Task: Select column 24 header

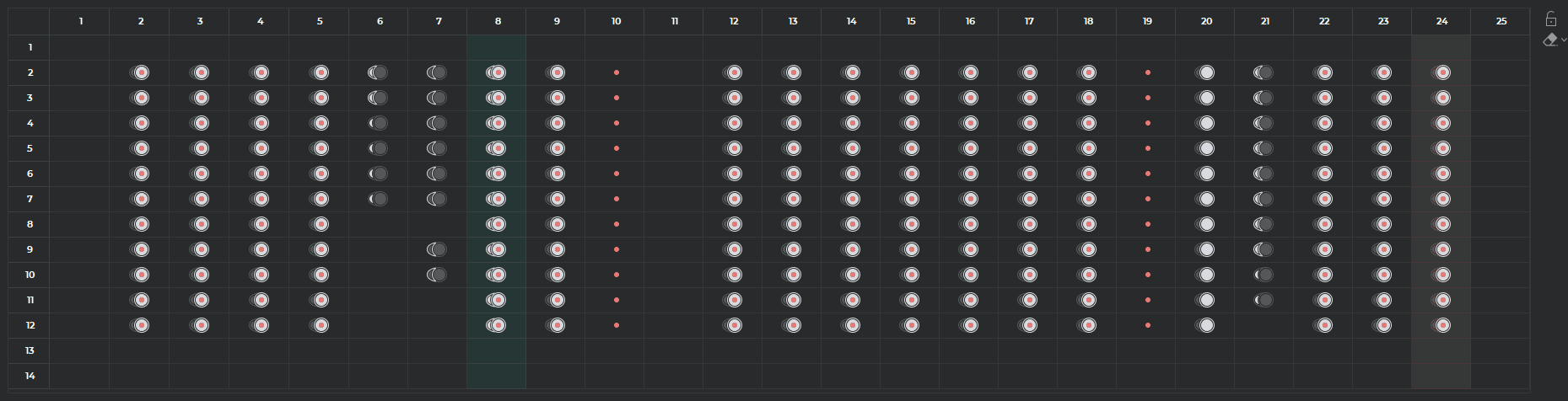Action: [x=1441, y=21]
